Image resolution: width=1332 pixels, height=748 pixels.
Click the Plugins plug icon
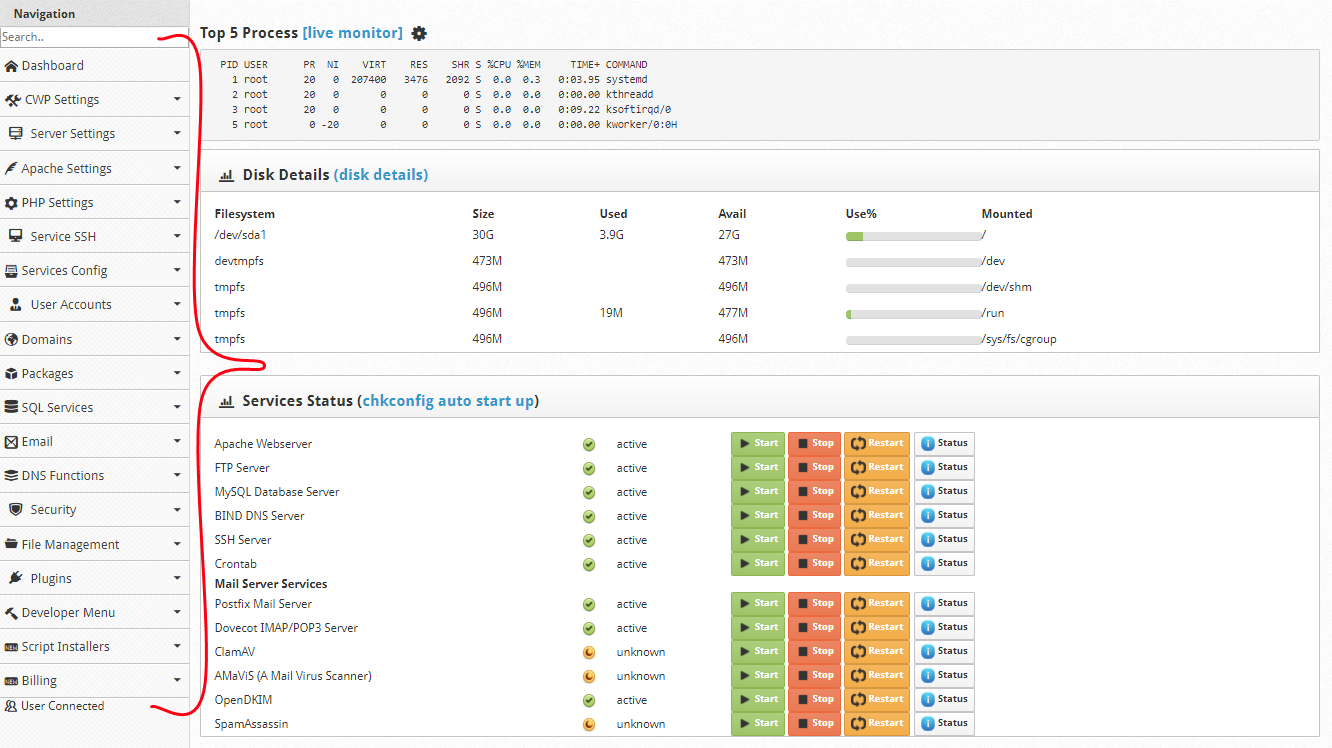click(16, 578)
